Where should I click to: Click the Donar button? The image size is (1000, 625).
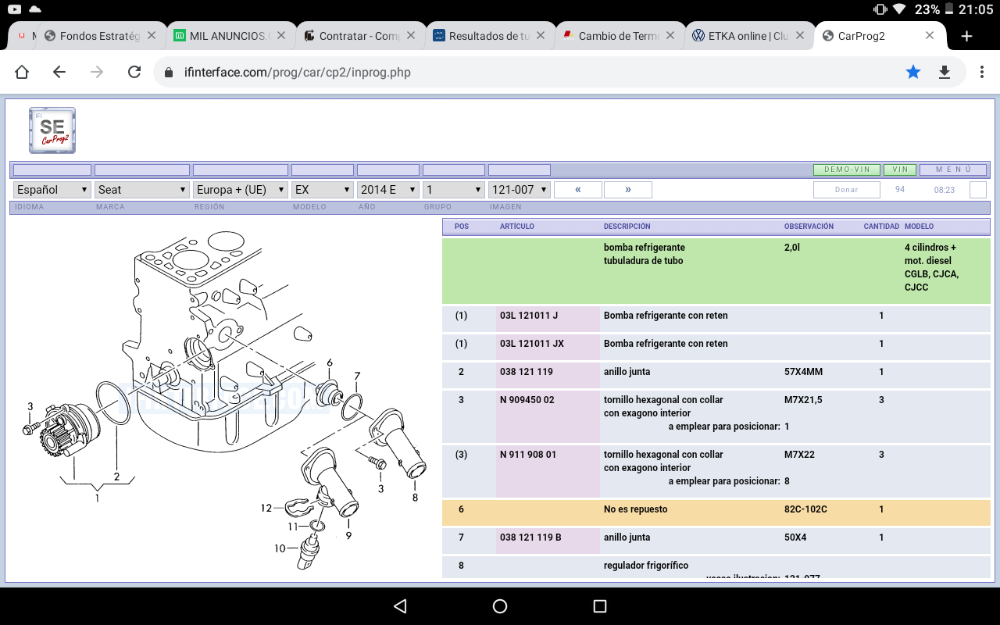click(x=846, y=189)
